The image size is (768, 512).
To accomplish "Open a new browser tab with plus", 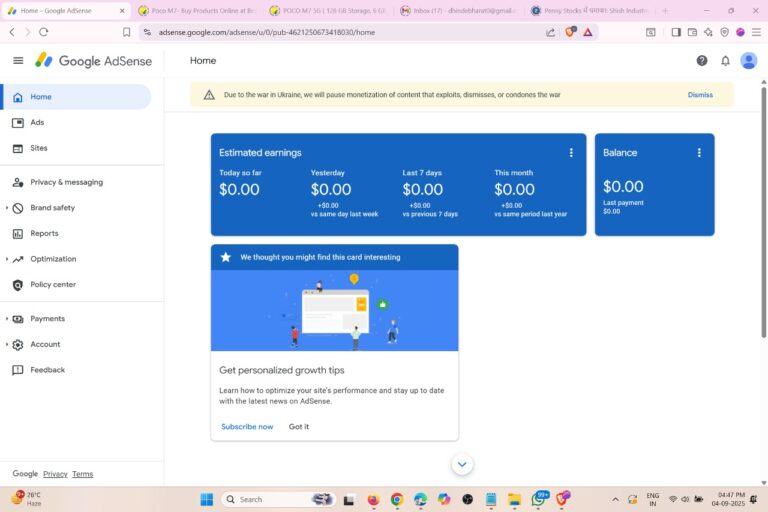I will pyautogui.click(x=665, y=10).
